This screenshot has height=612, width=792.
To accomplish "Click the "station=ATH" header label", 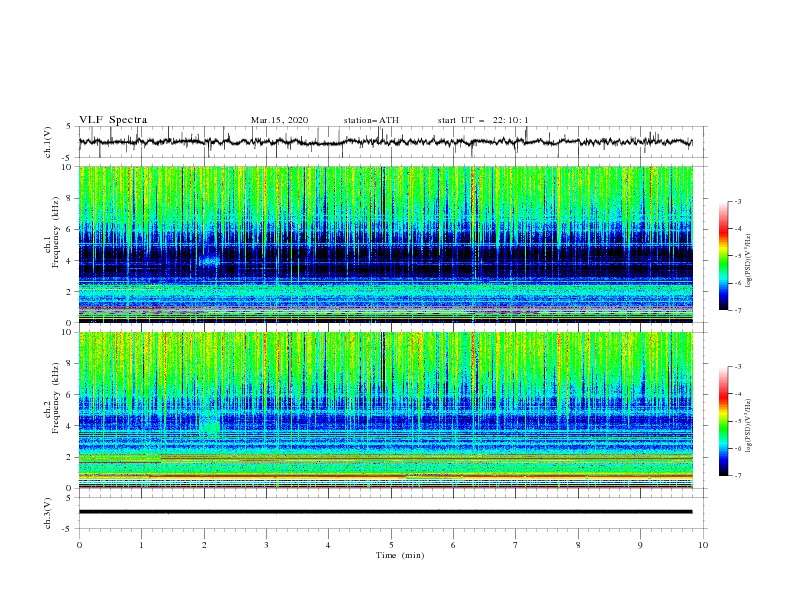I will click(x=371, y=120).
